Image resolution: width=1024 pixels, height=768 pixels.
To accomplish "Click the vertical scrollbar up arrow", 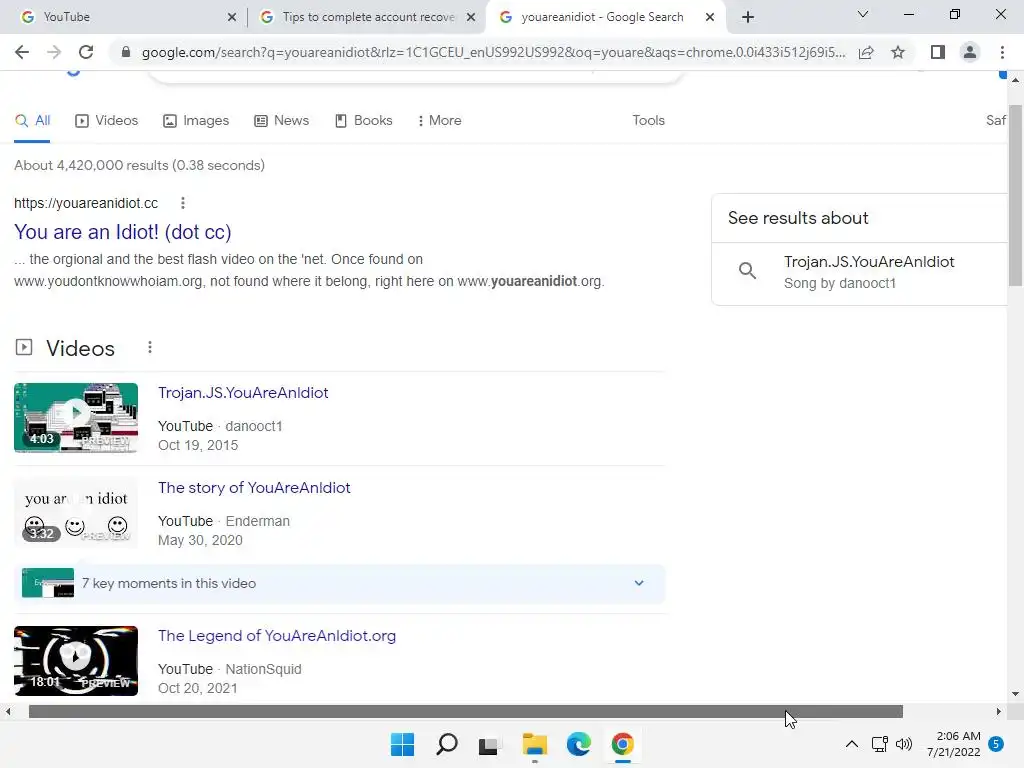I will [x=1015, y=80].
